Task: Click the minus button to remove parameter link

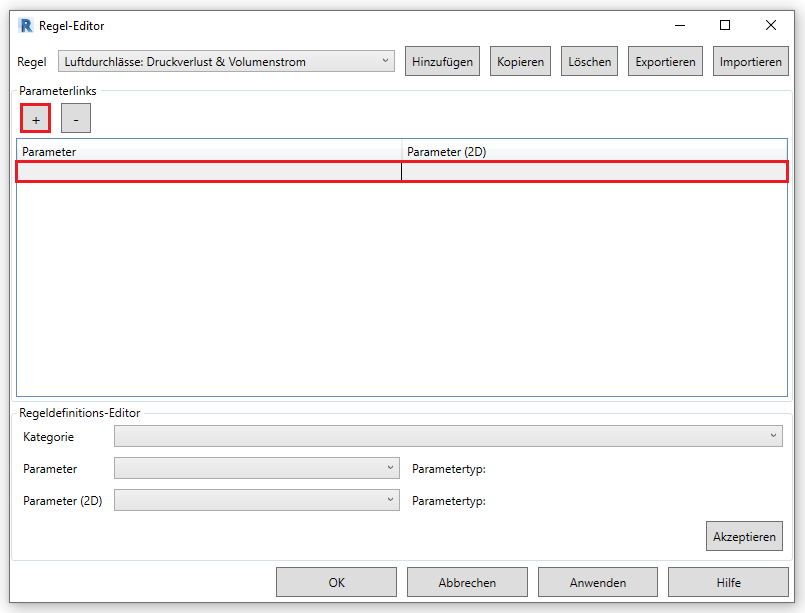Action: pos(75,119)
